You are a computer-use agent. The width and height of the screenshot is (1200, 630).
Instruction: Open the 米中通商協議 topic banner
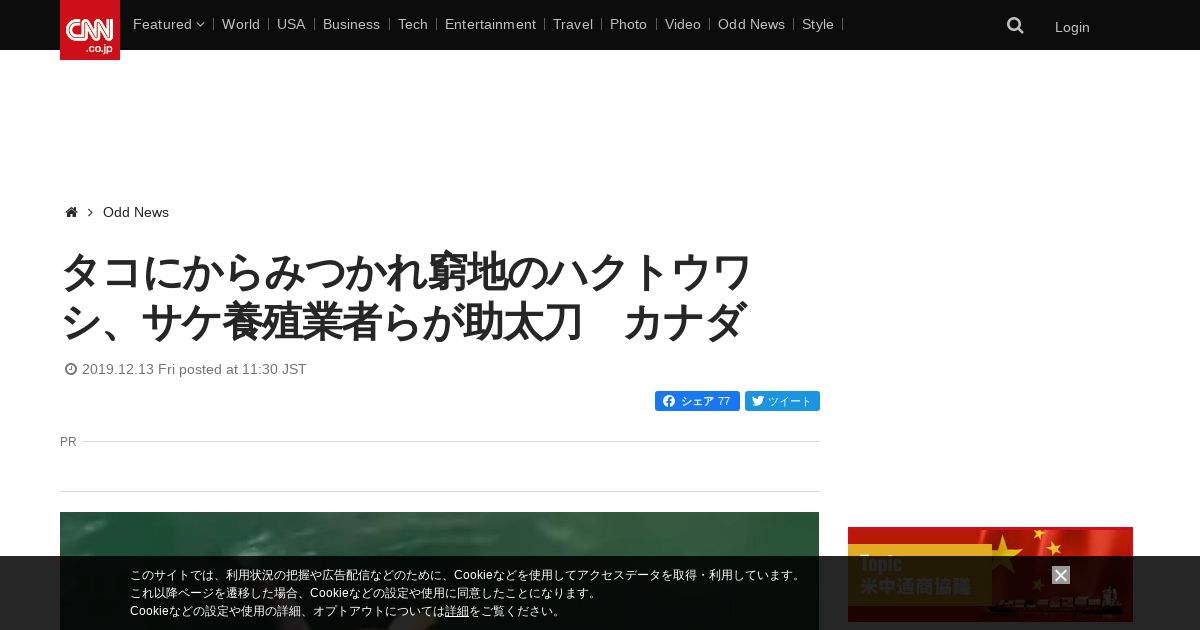(x=990, y=574)
